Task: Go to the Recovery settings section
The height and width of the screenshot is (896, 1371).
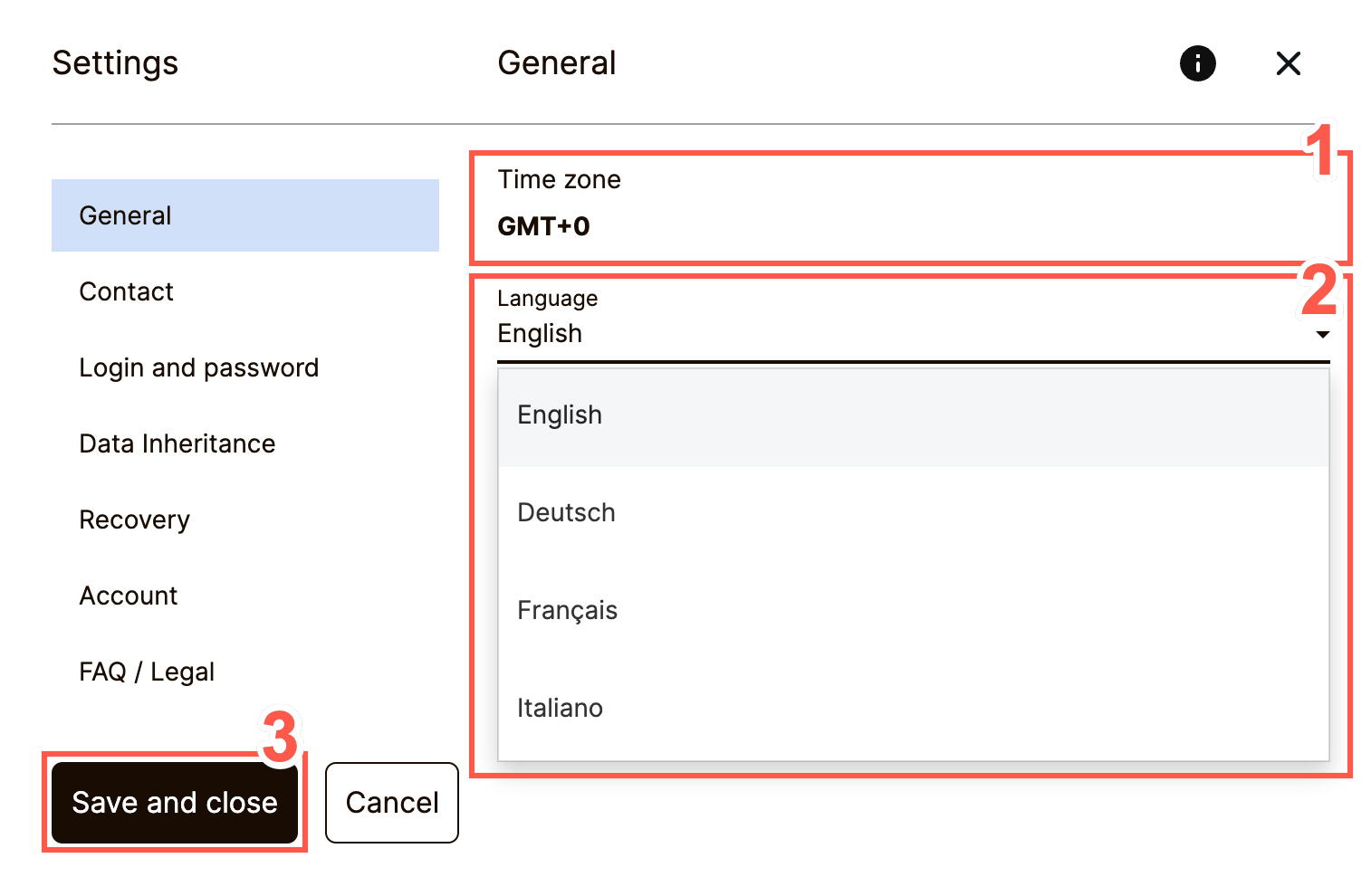Action: 134,519
